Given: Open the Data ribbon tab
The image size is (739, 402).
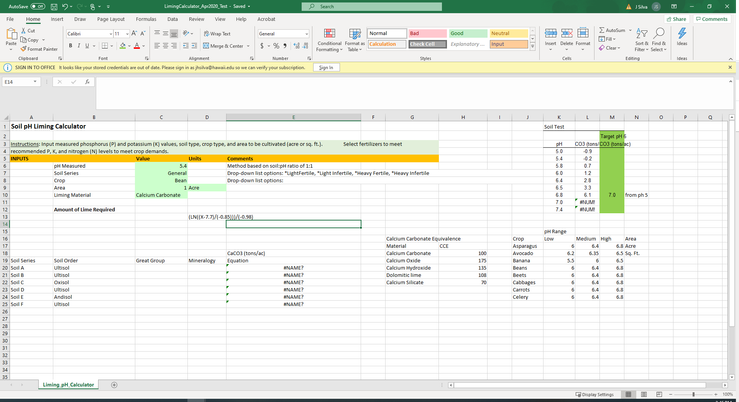Looking at the screenshot, I should [x=172, y=19].
